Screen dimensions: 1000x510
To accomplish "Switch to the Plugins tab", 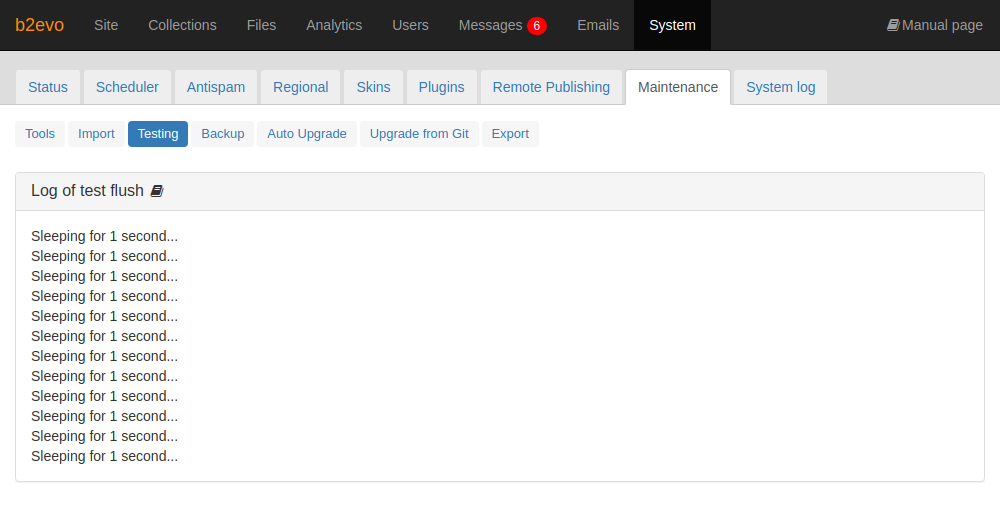I will [441, 87].
